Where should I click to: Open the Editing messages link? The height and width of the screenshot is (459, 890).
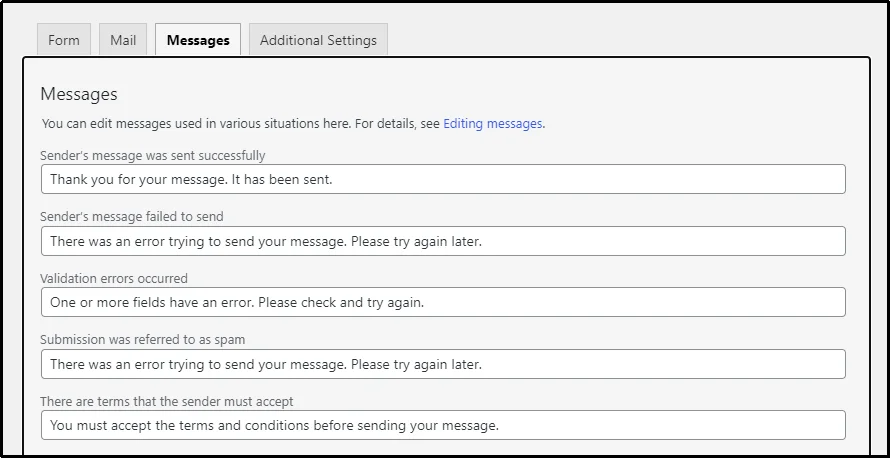point(494,124)
